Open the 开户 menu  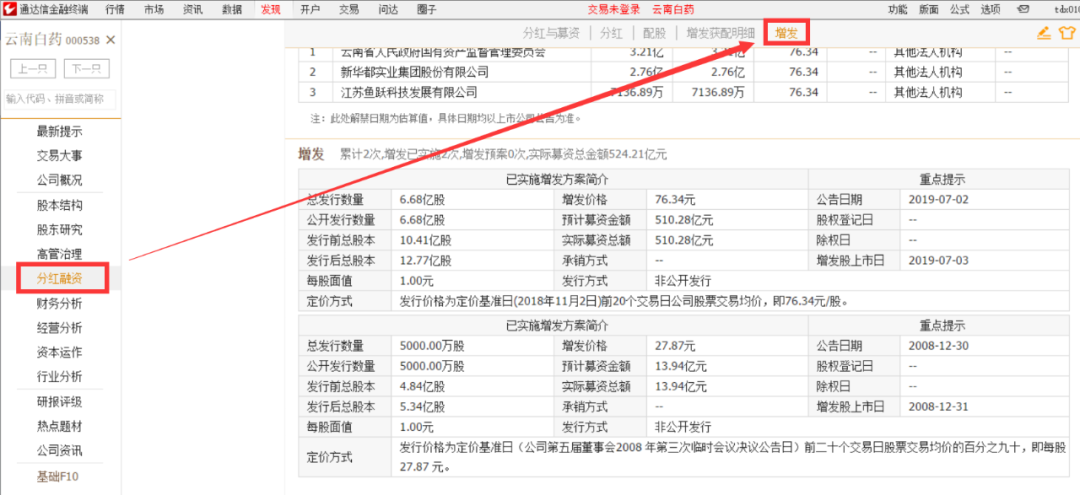click(x=310, y=9)
